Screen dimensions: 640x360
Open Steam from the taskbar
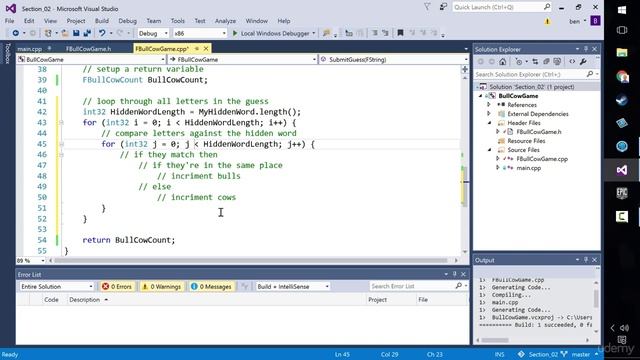click(x=622, y=100)
